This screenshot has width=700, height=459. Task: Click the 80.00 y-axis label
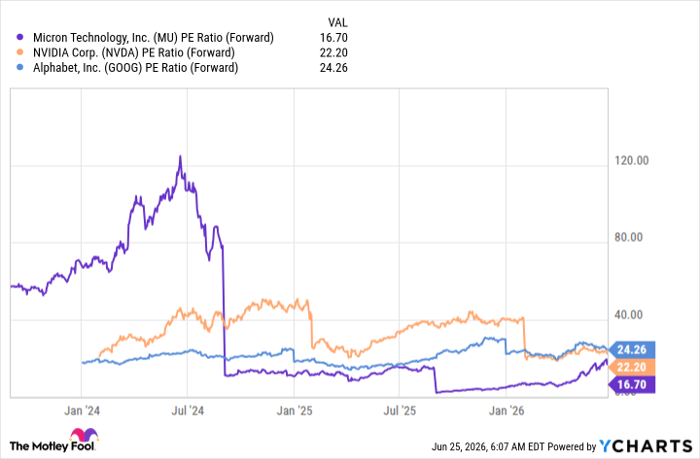coord(629,237)
